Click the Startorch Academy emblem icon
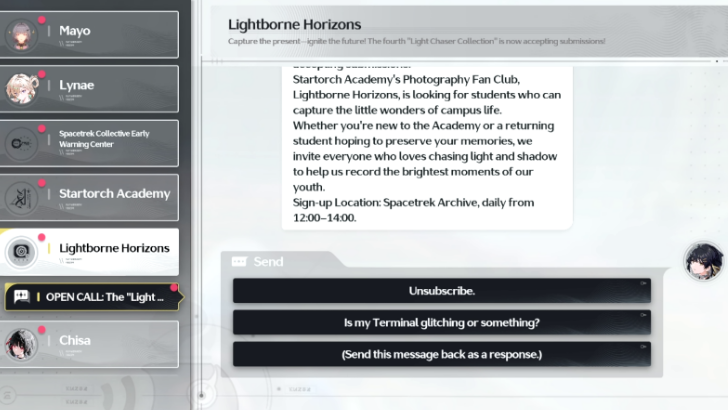The image size is (728, 410). pyautogui.click(x=22, y=197)
